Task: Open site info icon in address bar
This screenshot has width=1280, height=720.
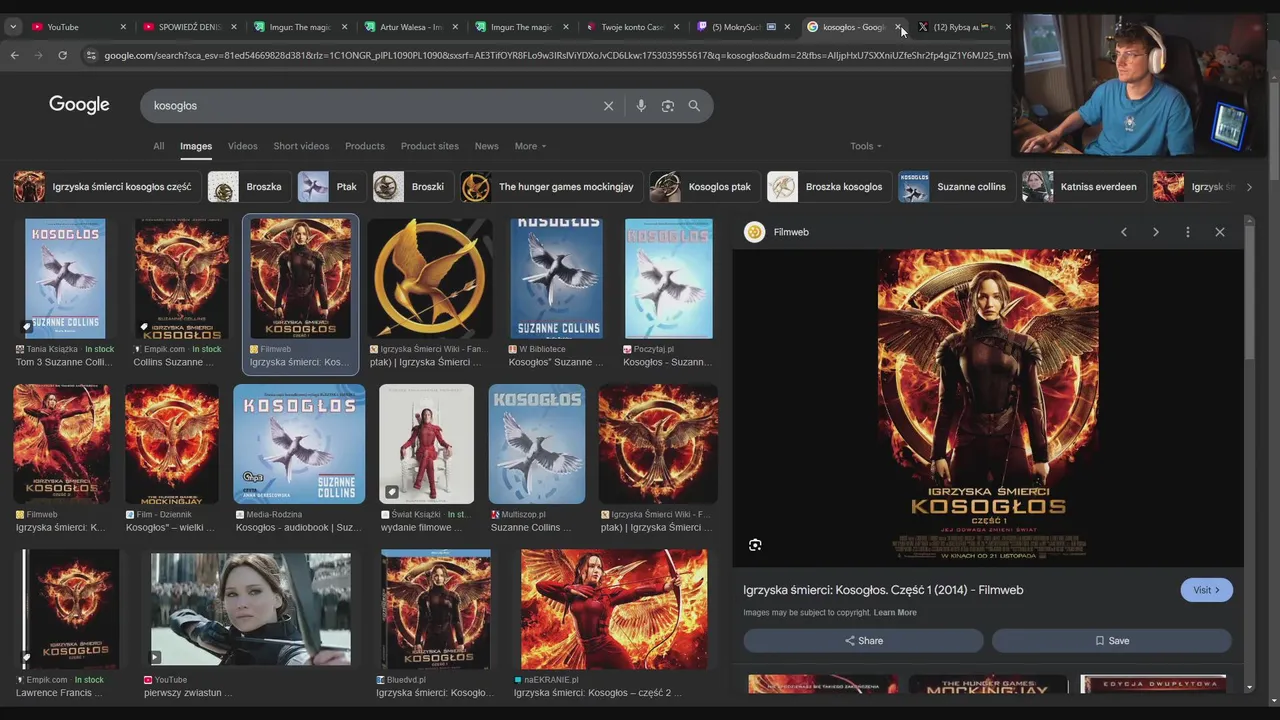Action: click(91, 55)
